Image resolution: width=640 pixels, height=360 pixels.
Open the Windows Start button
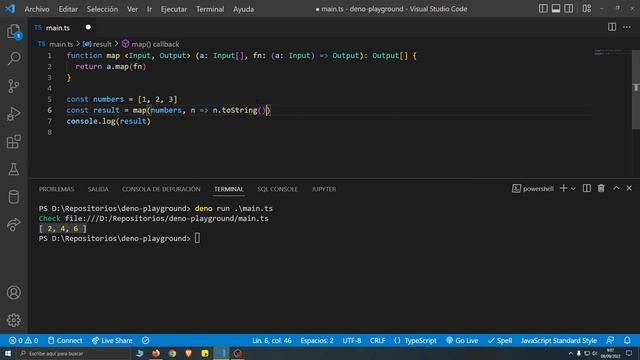8,353
